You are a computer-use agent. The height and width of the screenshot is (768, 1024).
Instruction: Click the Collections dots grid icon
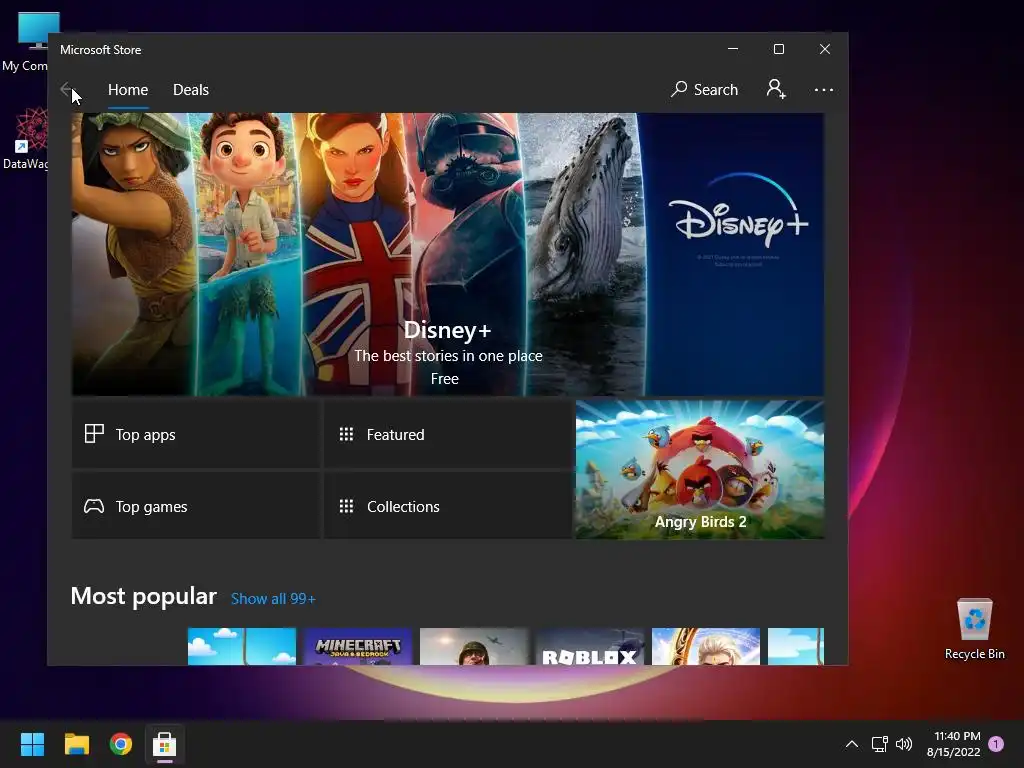tap(346, 506)
